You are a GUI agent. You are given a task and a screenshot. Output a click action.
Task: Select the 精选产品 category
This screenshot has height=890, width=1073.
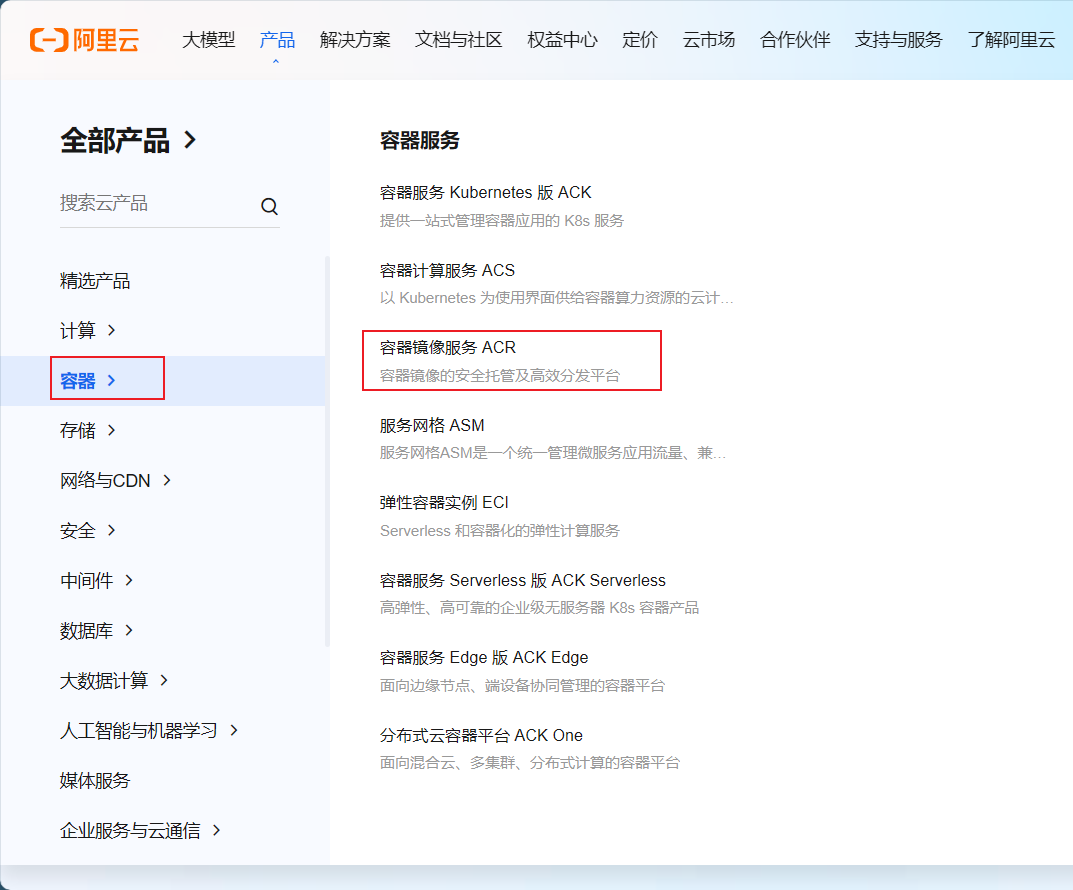(95, 280)
